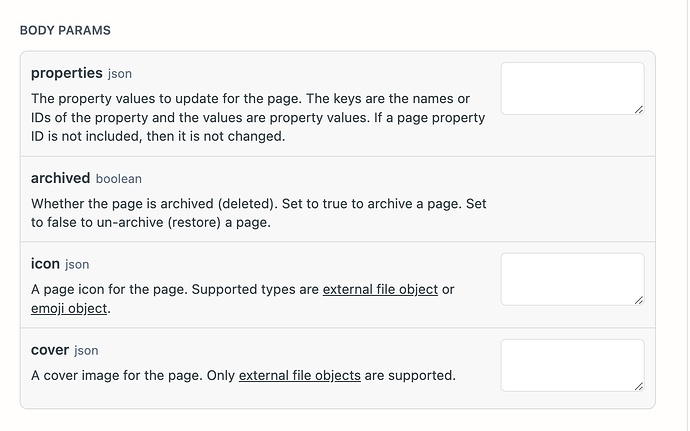Focus the cover json input box
The image size is (690, 431).
(x=573, y=365)
